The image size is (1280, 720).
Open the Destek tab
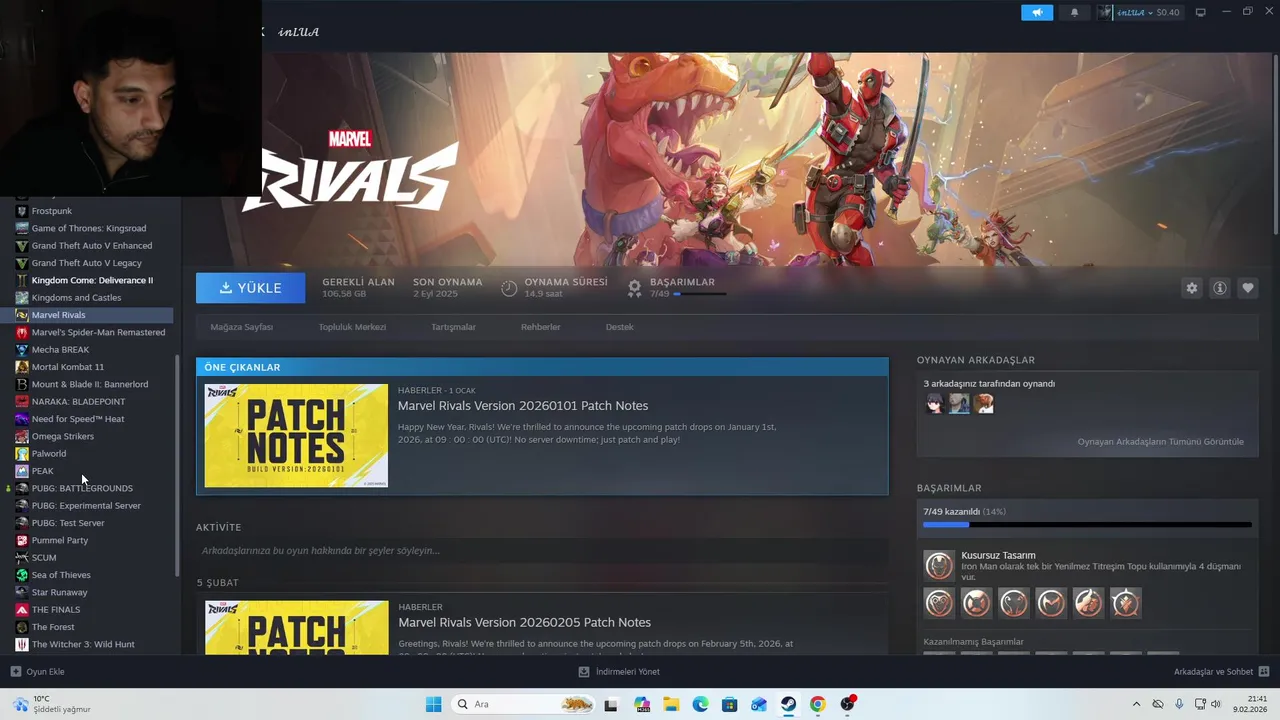point(619,327)
